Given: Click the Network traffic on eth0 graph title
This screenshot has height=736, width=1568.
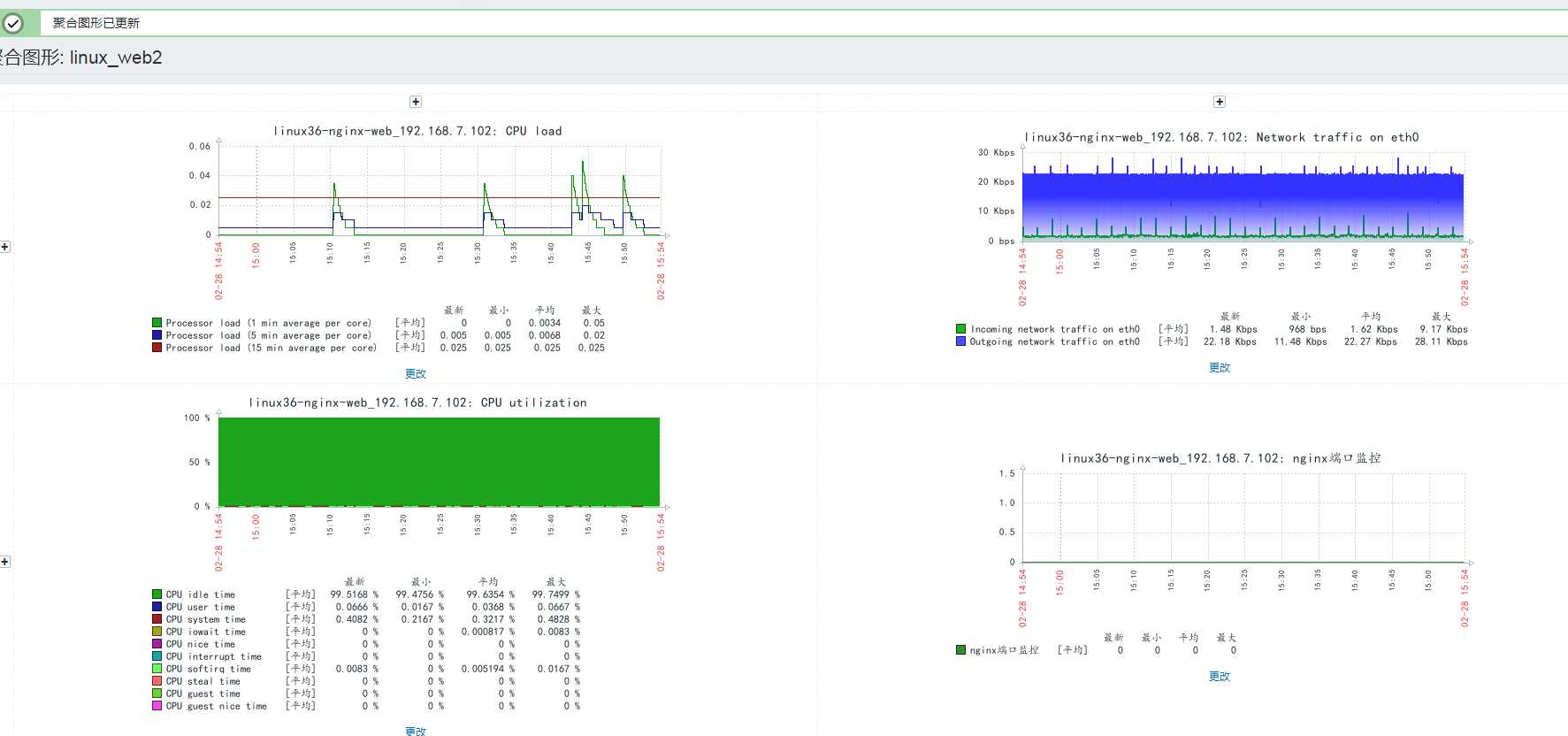Looking at the screenshot, I should pyautogui.click(x=1221, y=137).
